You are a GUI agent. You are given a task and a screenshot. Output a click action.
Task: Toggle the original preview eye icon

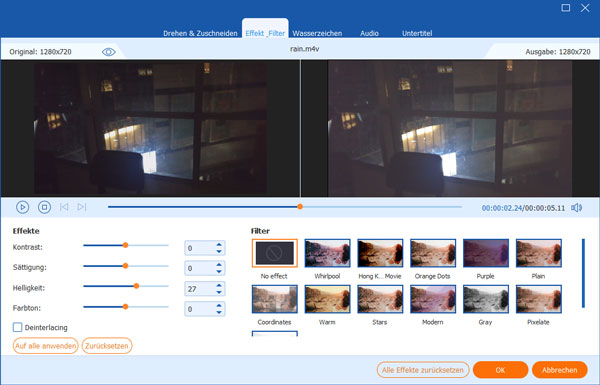pos(109,52)
